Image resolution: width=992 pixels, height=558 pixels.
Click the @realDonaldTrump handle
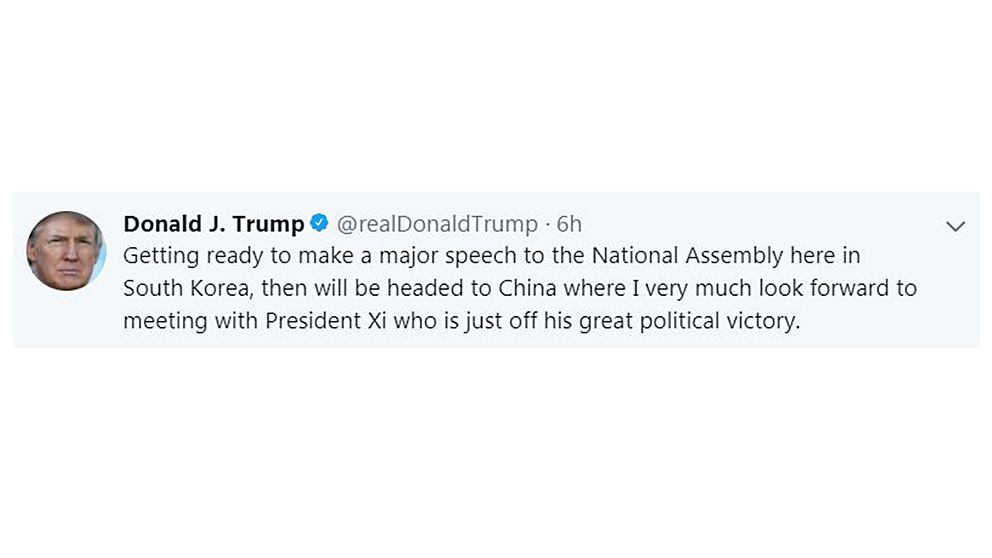pos(437,224)
